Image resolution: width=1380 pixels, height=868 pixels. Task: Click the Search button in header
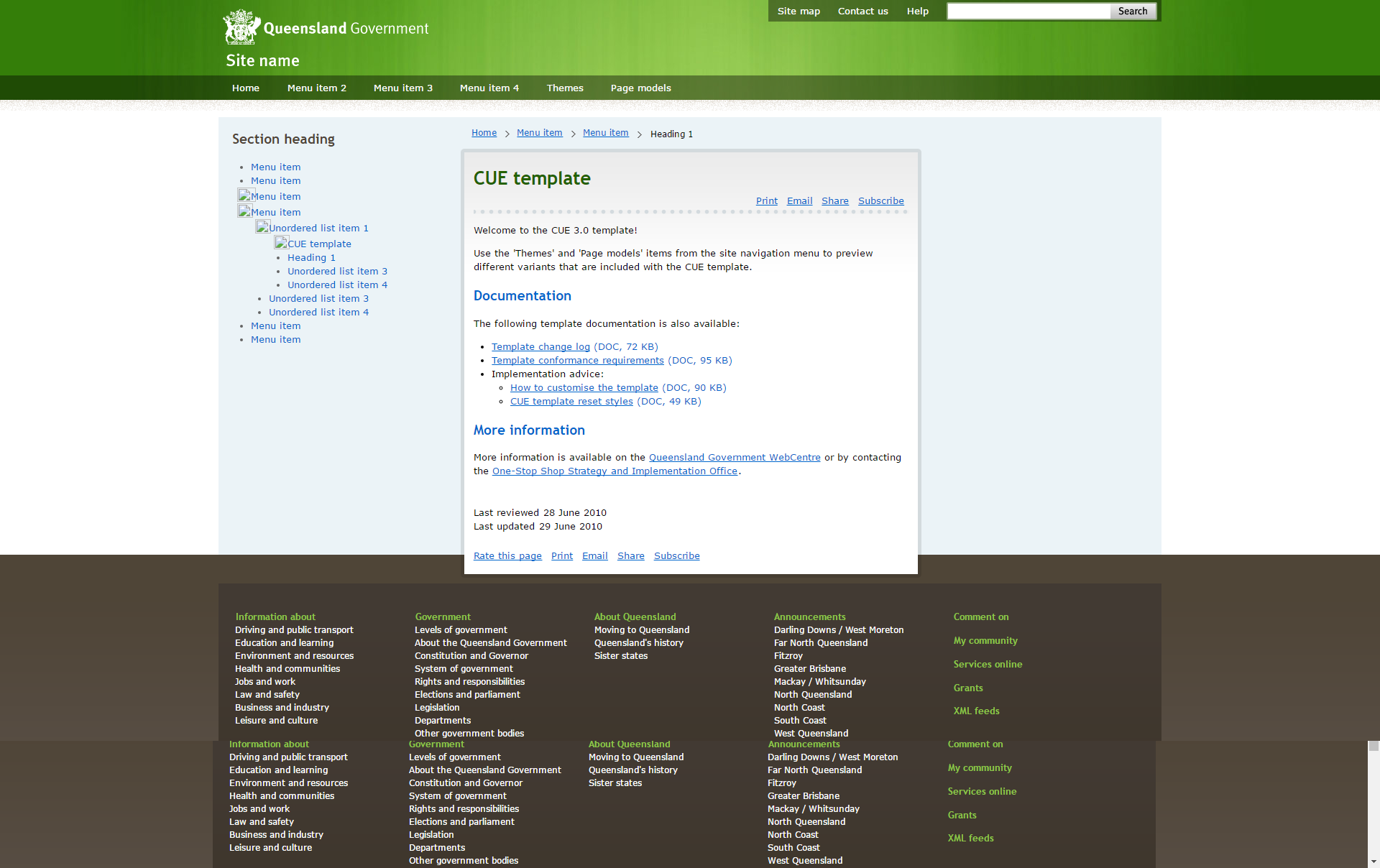(x=1132, y=11)
